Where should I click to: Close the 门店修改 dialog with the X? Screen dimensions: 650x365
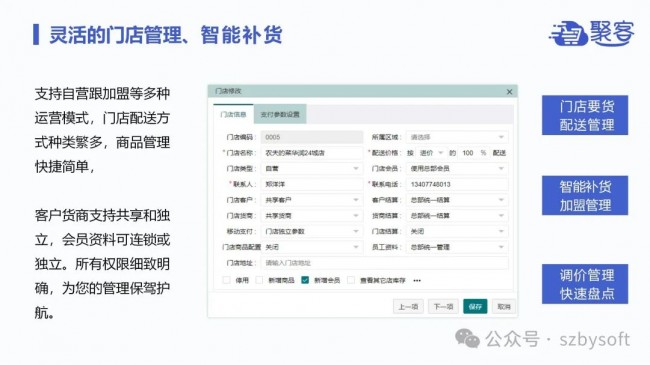tap(509, 92)
